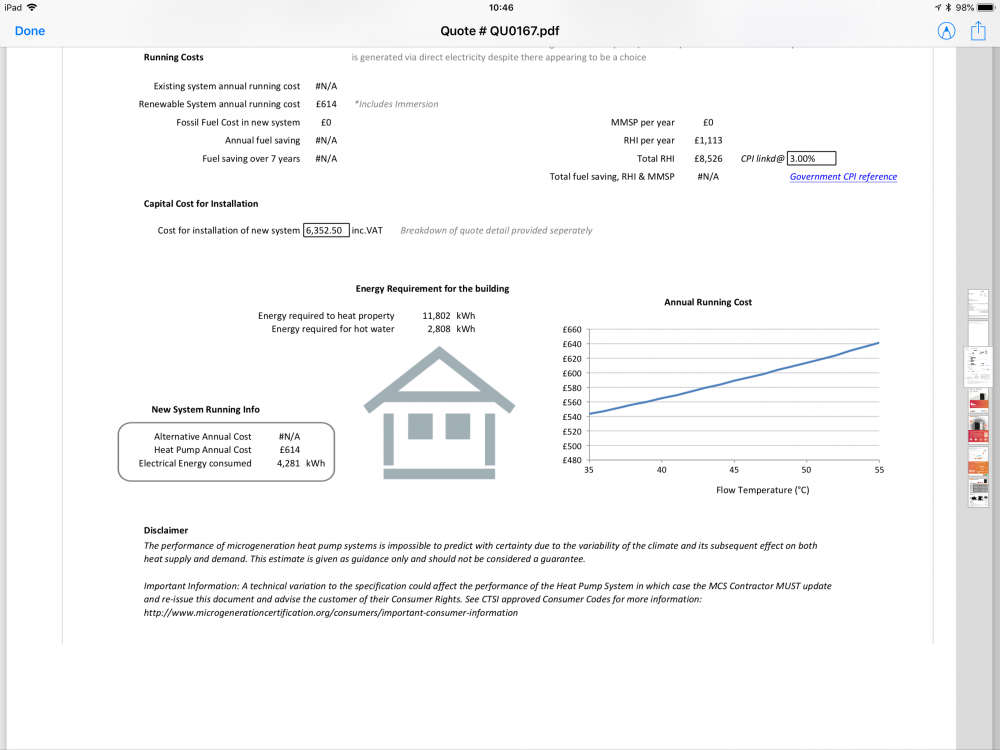Image resolution: width=1000 pixels, height=750 pixels.
Task: Jump to the orange chart page thumbnail
Action: tap(978, 460)
